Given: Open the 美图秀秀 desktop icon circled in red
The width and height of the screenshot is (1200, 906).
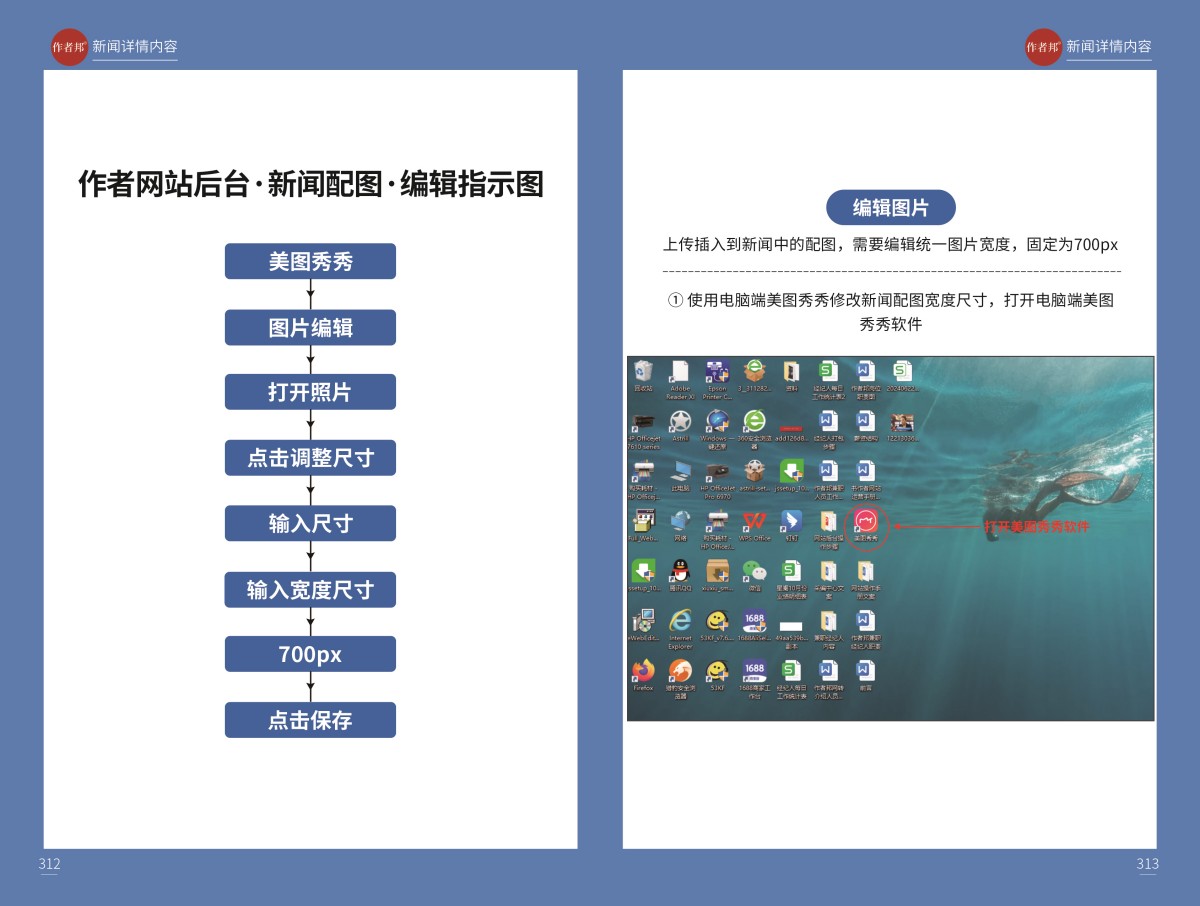Looking at the screenshot, I should pos(866,521).
